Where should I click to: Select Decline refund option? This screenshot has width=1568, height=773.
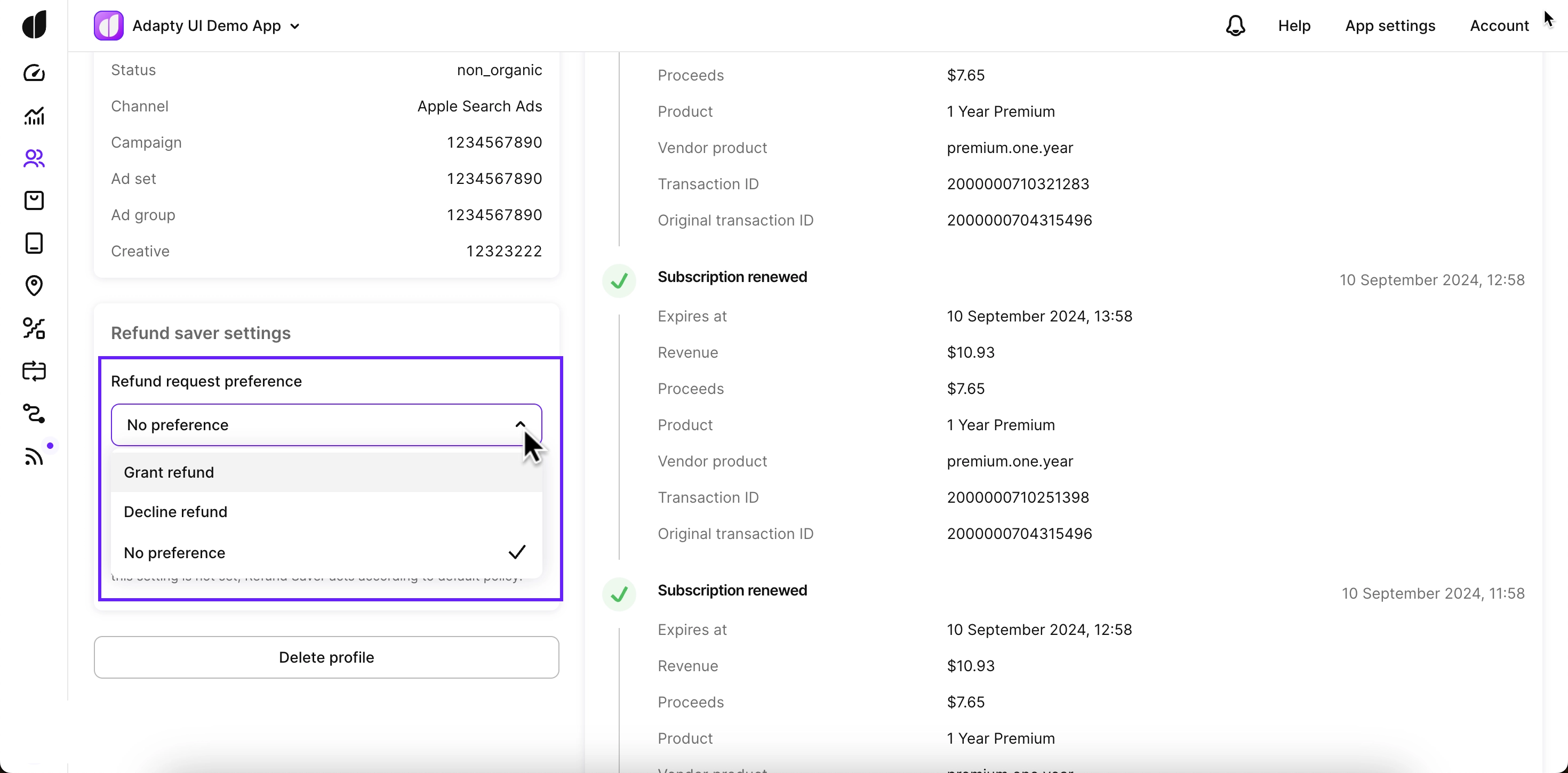(175, 511)
